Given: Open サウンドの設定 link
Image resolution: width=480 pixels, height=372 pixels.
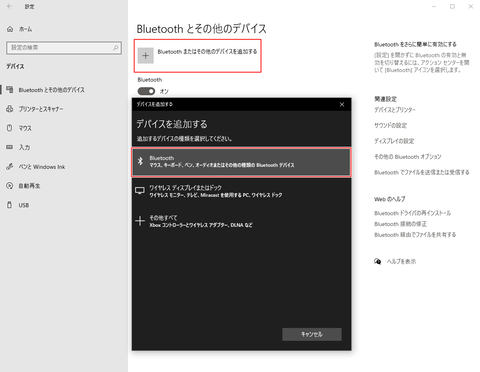Looking at the screenshot, I should [390, 126].
